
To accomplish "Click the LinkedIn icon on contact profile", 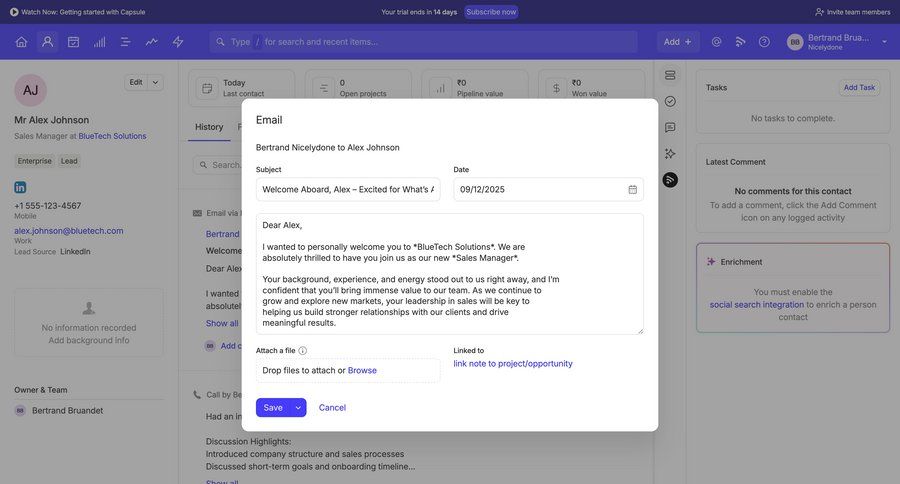I will coord(20,187).
